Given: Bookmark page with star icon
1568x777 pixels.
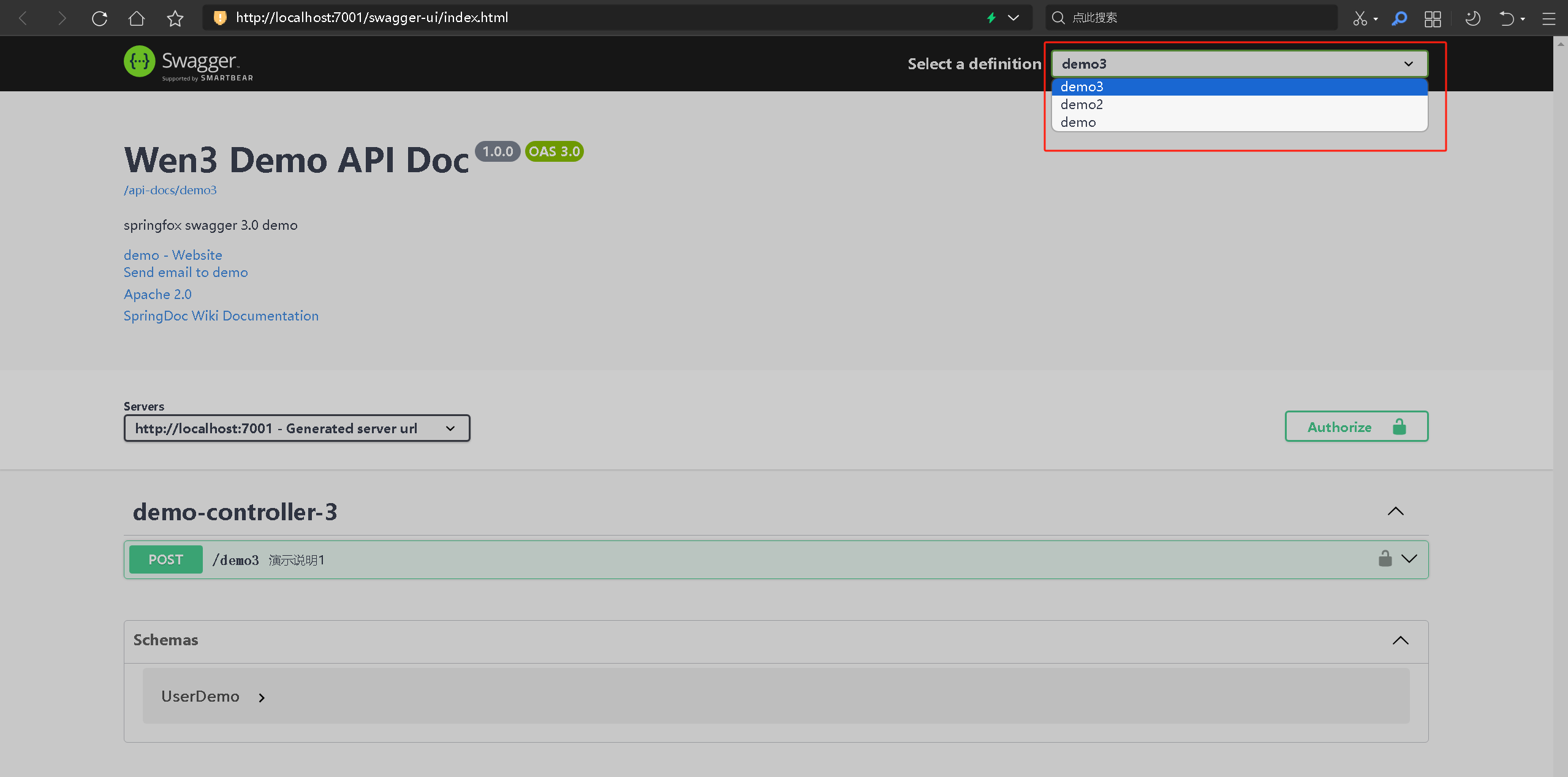Looking at the screenshot, I should pos(175,18).
